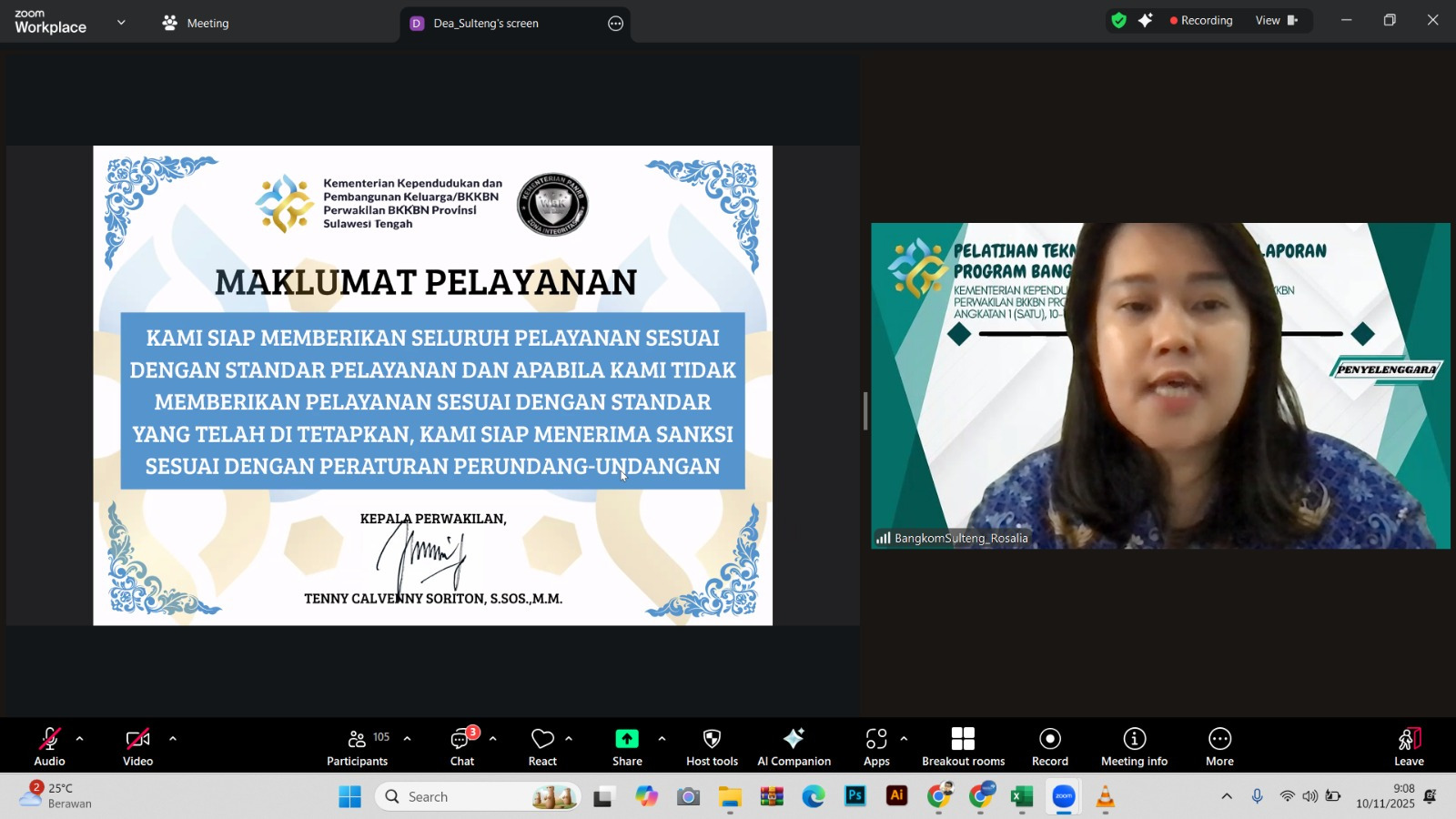Unmute the microphone Audio button

click(49, 746)
